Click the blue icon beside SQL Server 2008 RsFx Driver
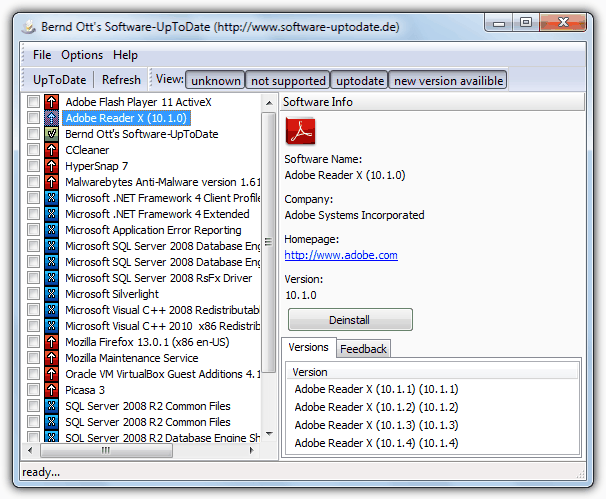Viewport: 606px width, 499px height. [x=51, y=278]
